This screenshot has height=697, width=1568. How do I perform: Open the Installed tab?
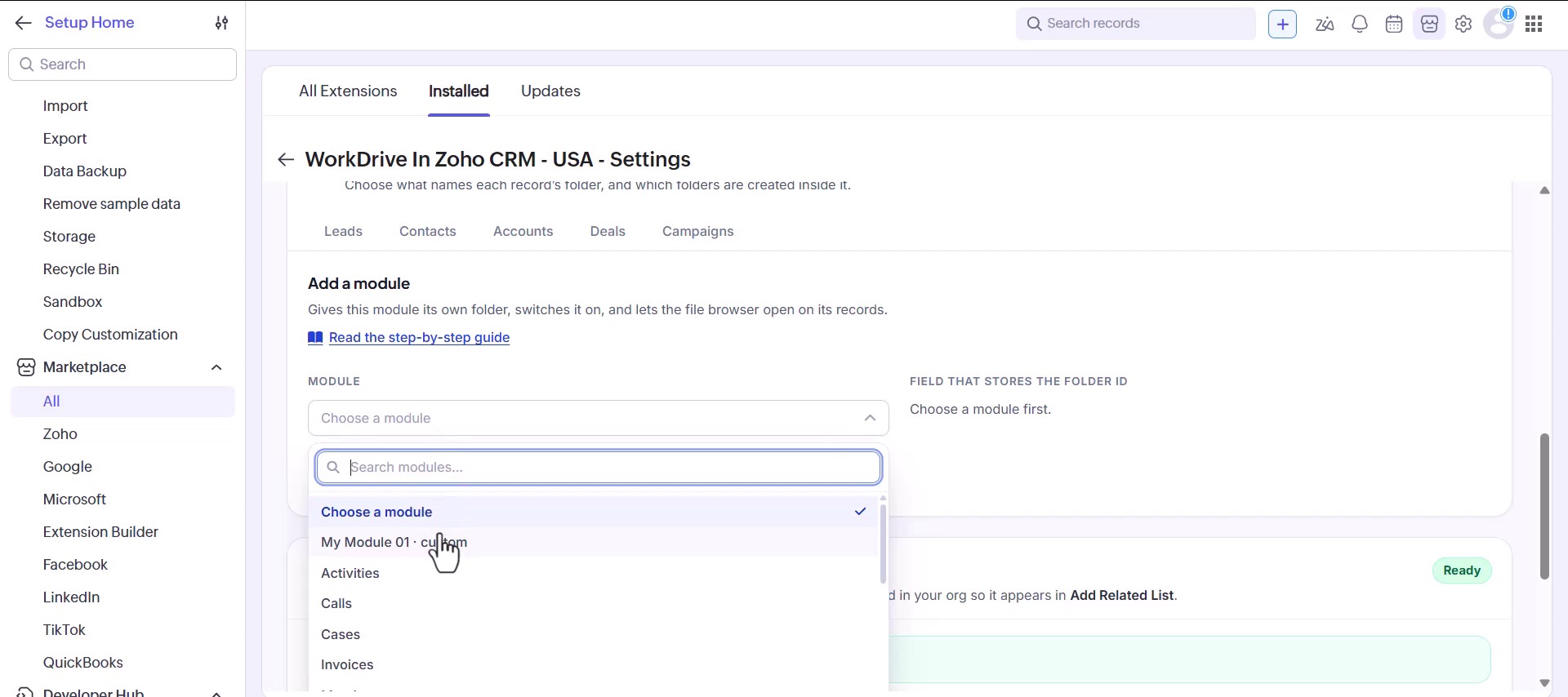click(459, 91)
